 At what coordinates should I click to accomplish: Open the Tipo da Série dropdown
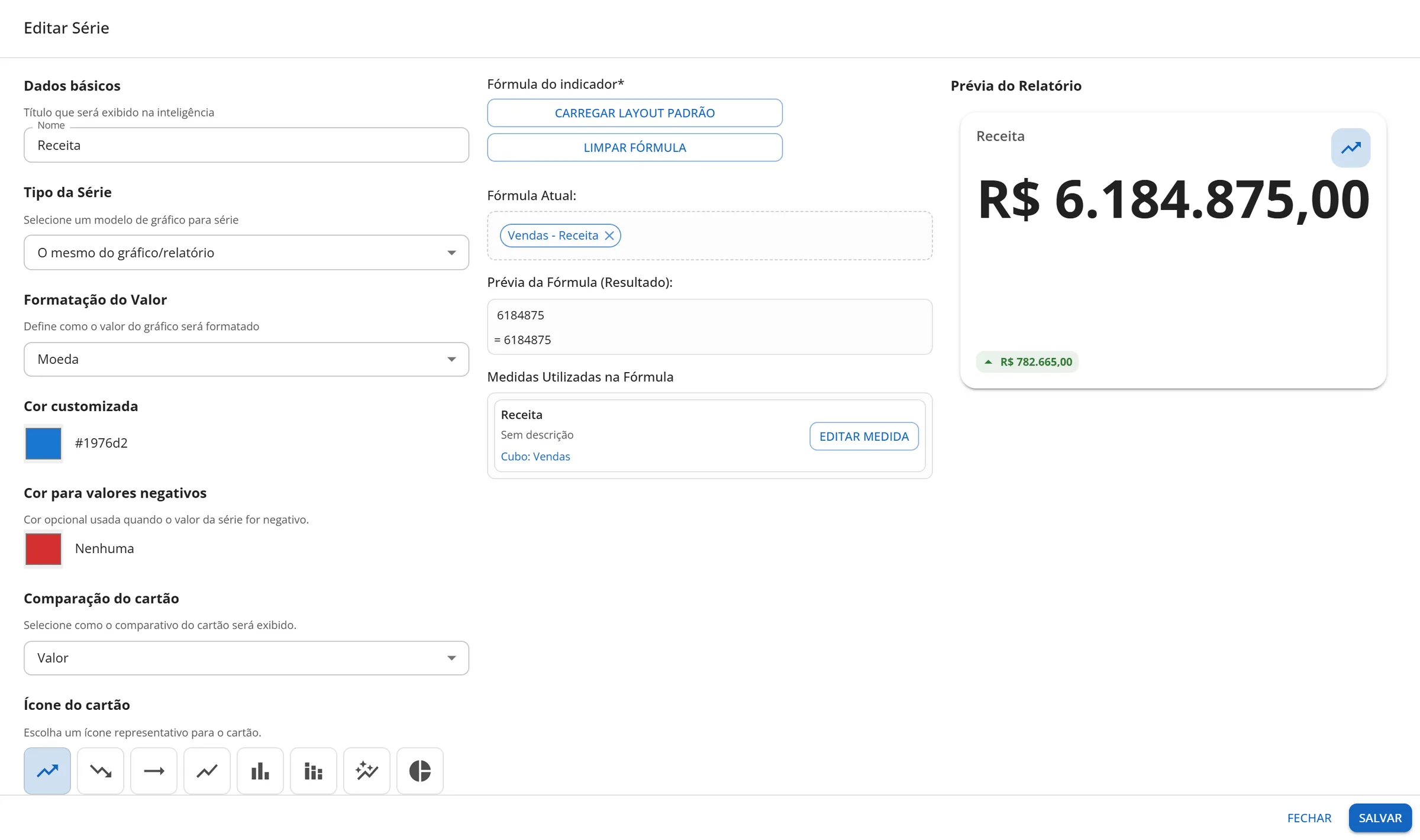(246, 253)
